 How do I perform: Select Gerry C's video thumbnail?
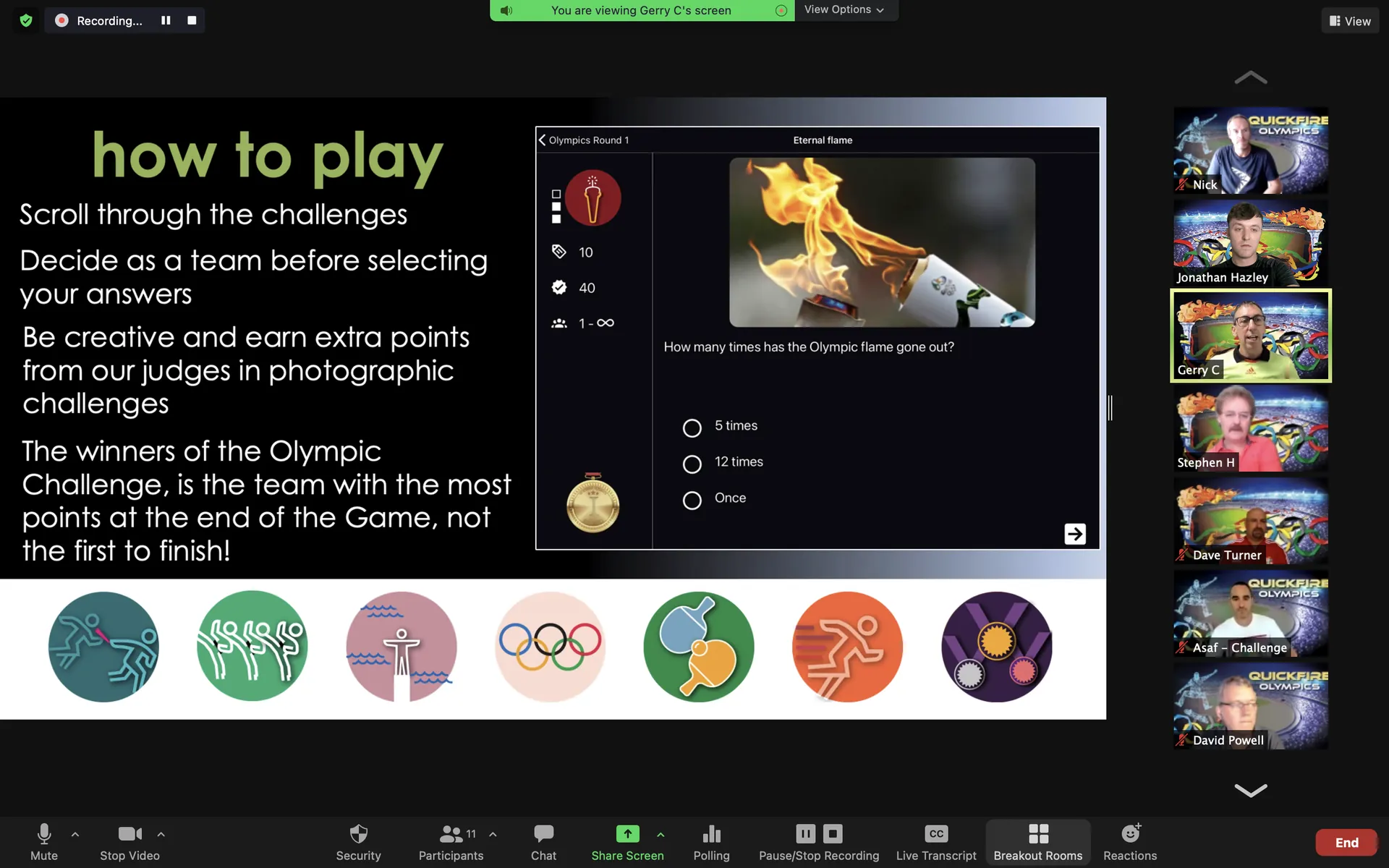[1251, 336]
